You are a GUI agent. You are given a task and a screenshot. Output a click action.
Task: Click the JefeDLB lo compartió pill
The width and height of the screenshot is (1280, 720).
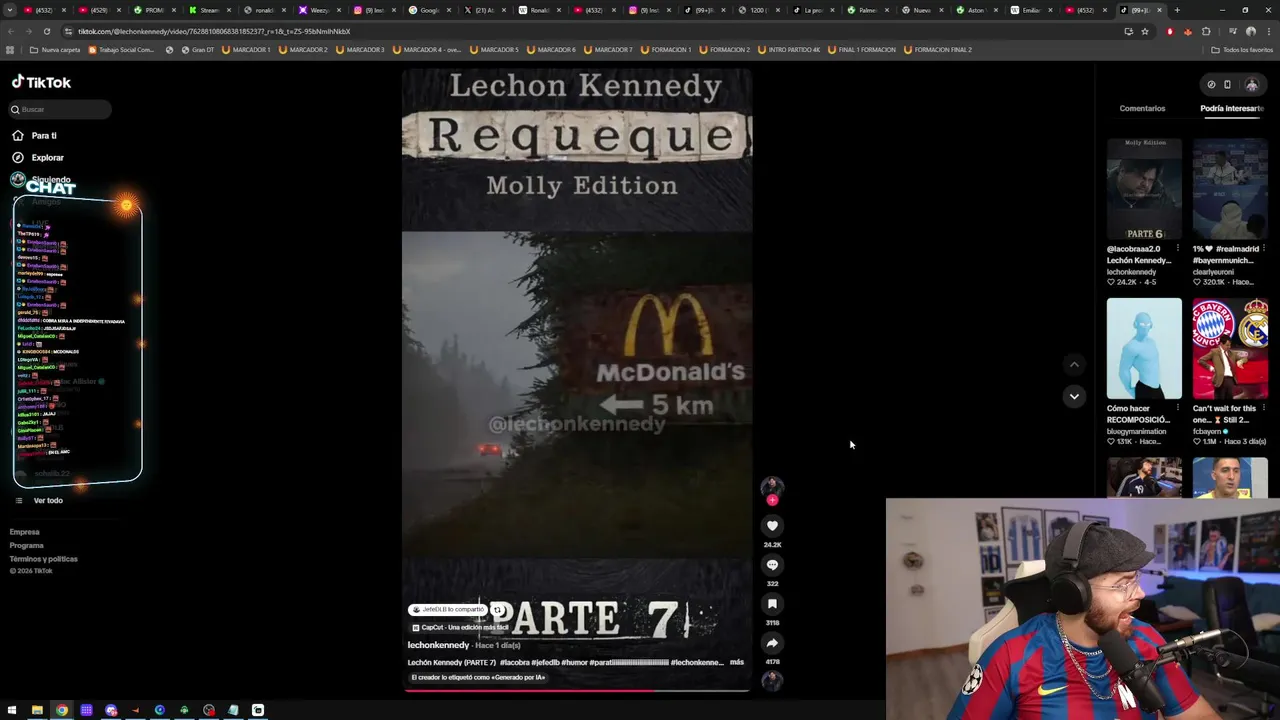(x=448, y=610)
